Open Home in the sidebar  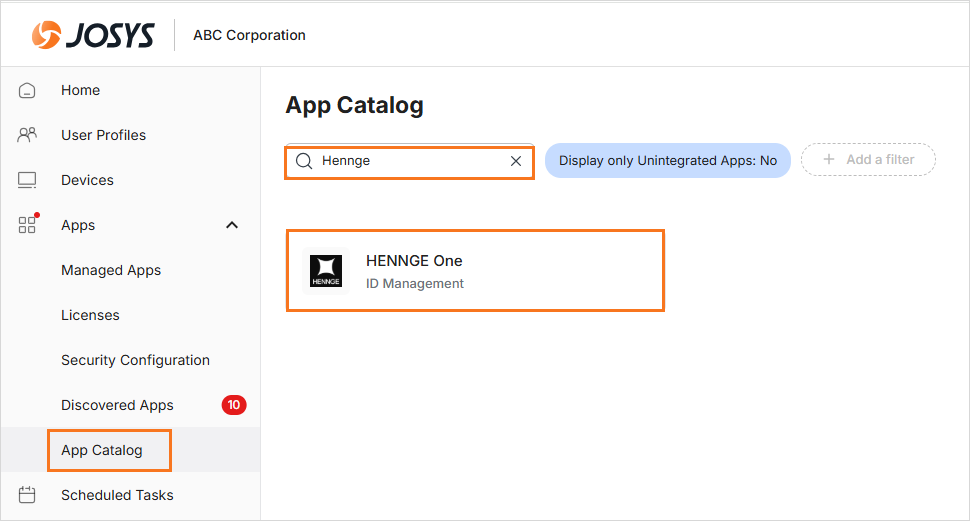[x=80, y=90]
